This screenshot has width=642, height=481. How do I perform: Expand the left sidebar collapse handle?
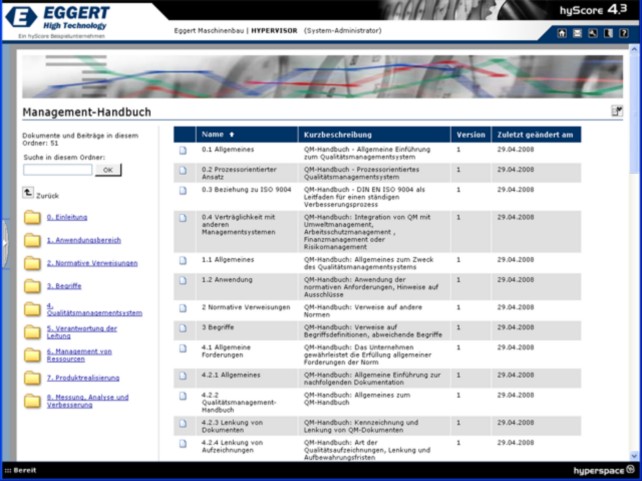(x=4, y=240)
